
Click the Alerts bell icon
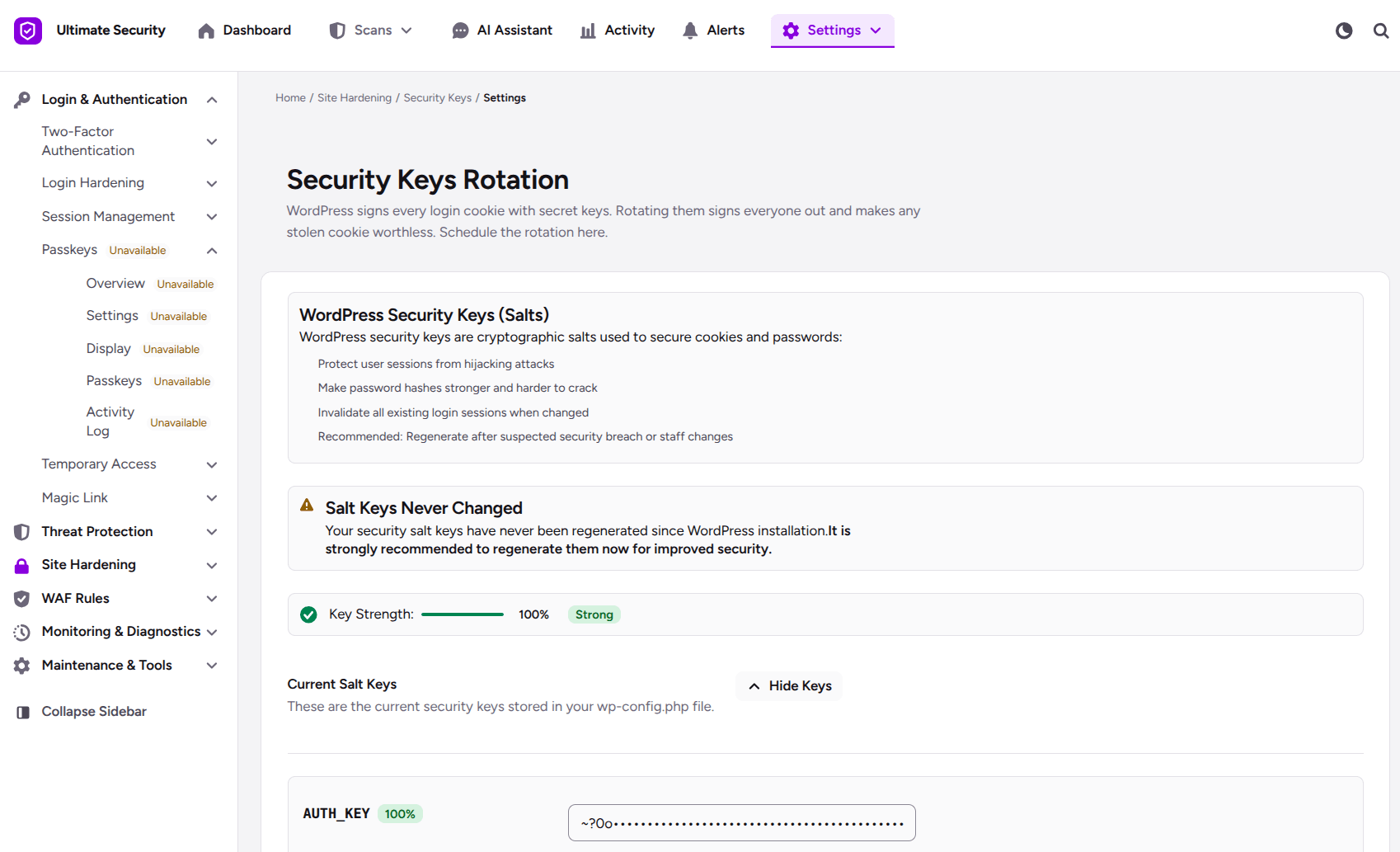coord(690,31)
